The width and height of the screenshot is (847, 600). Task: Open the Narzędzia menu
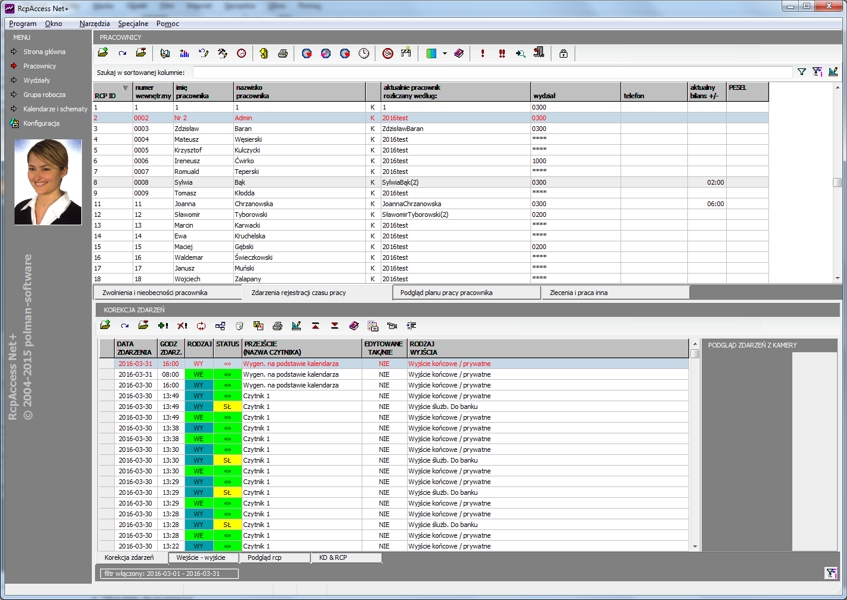point(94,23)
